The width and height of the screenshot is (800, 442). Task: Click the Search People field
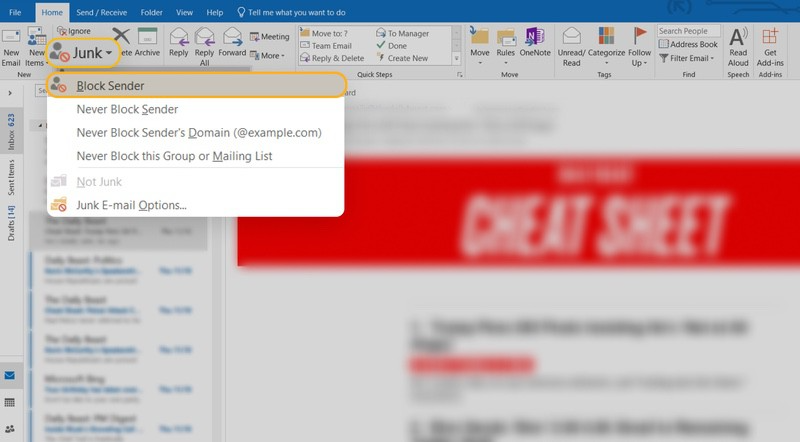click(x=688, y=31)
